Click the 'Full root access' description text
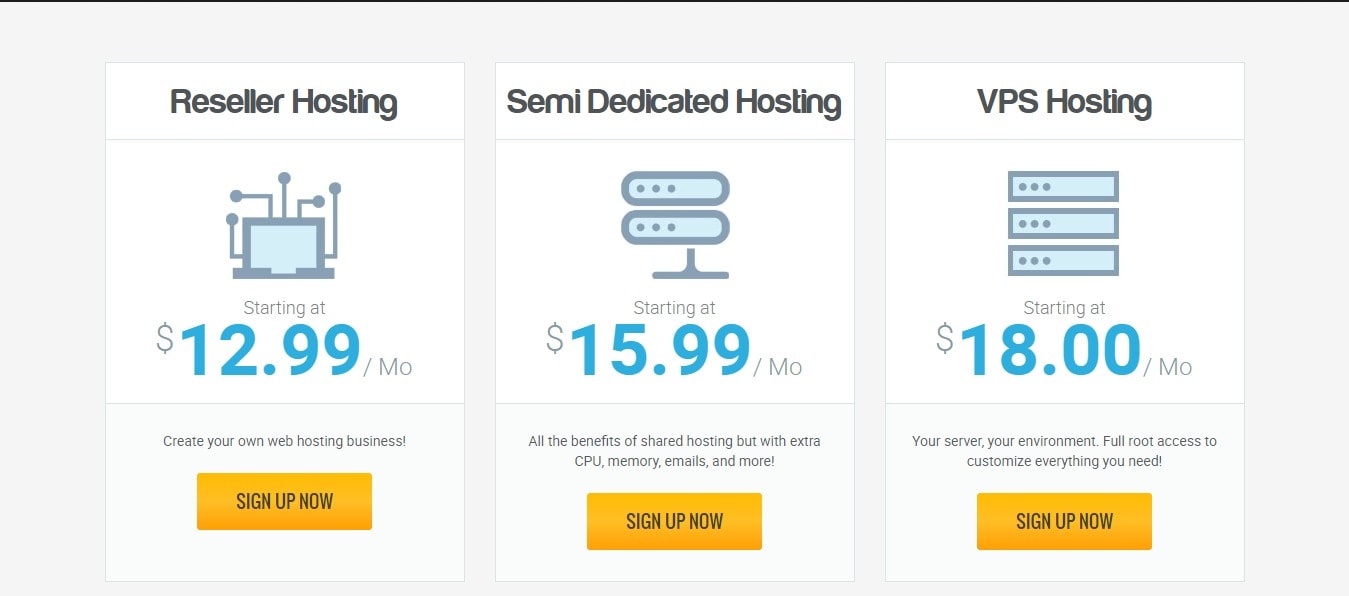This screenshot has width=1349, height=596. tap(1064, 451)
